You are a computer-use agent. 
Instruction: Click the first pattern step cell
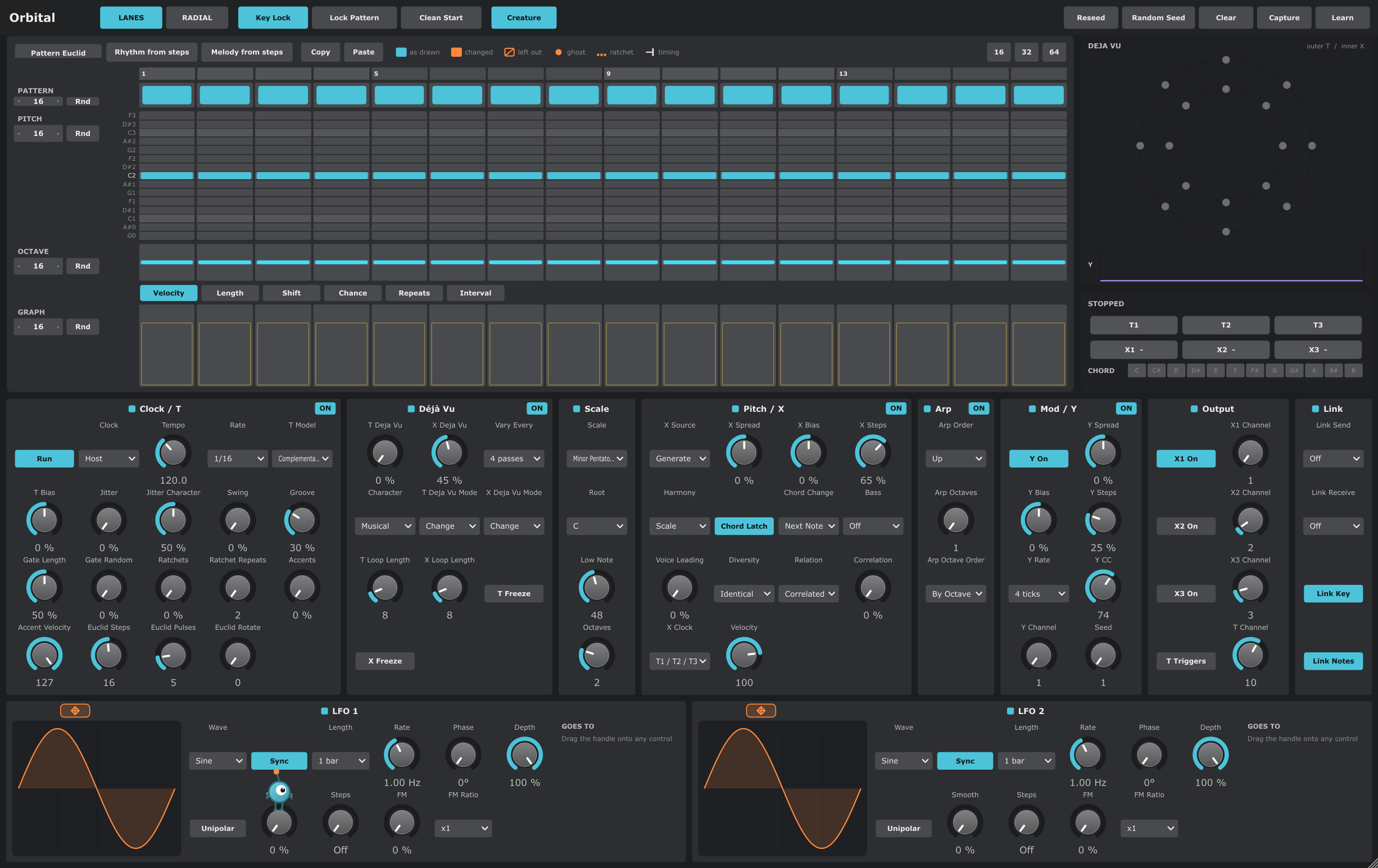166,95
